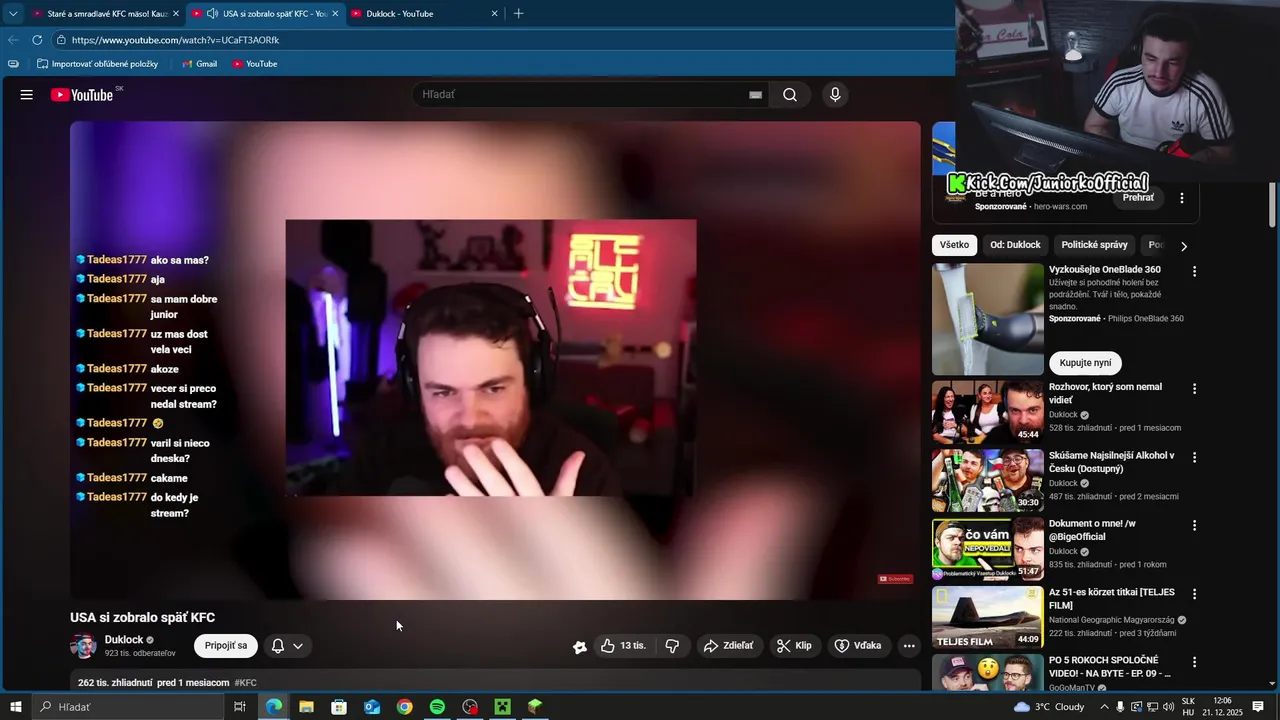Screen dimensions: 1280x720
Task: Open Skúšame Najsilnejší Alkohol v Česku thumbnail
Action: [988, 480]
